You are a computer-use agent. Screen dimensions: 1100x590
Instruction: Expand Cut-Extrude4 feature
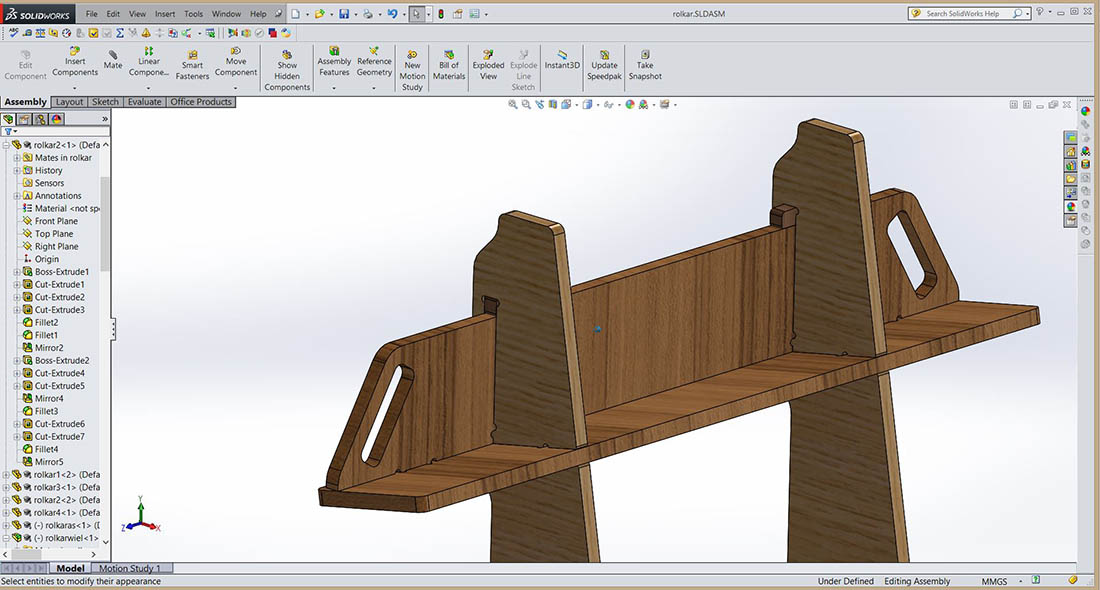[x=17, y=373]
